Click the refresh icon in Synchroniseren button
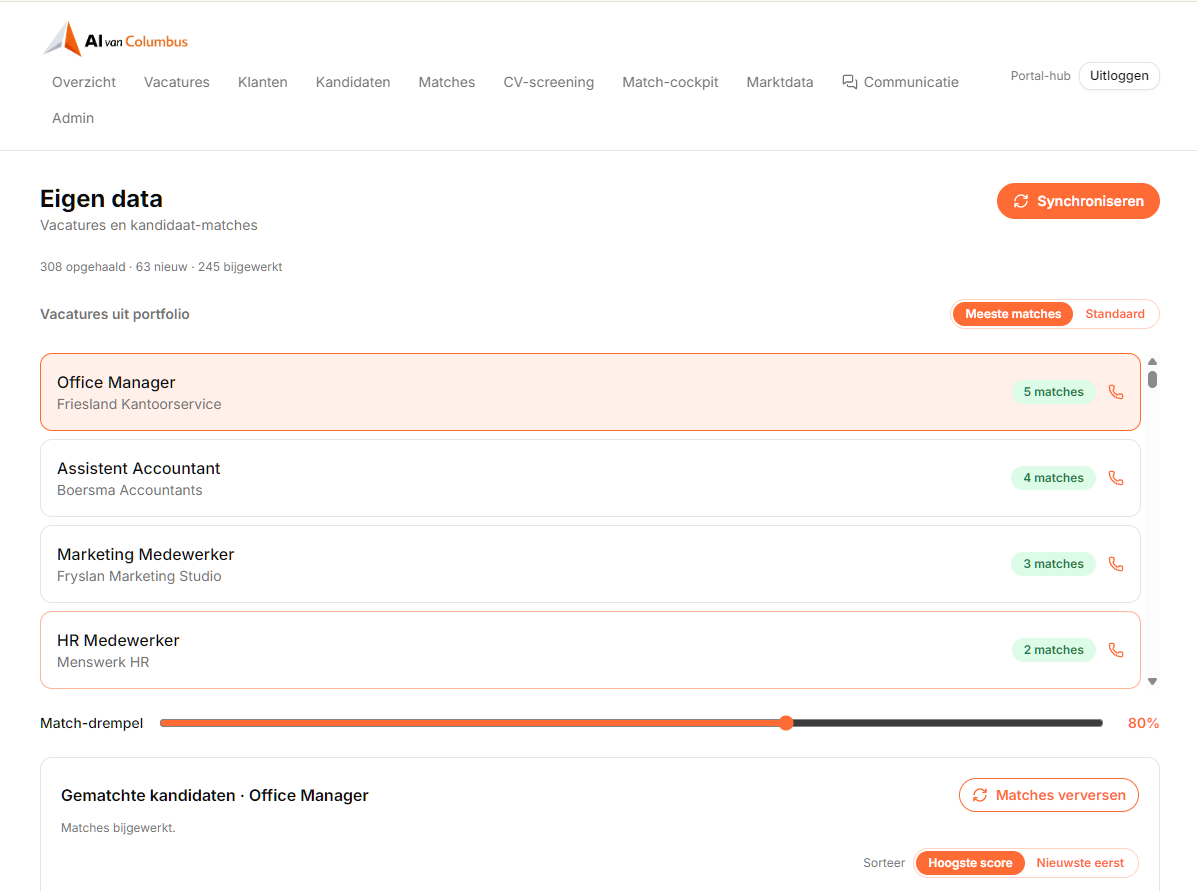 pos(1021,201)
